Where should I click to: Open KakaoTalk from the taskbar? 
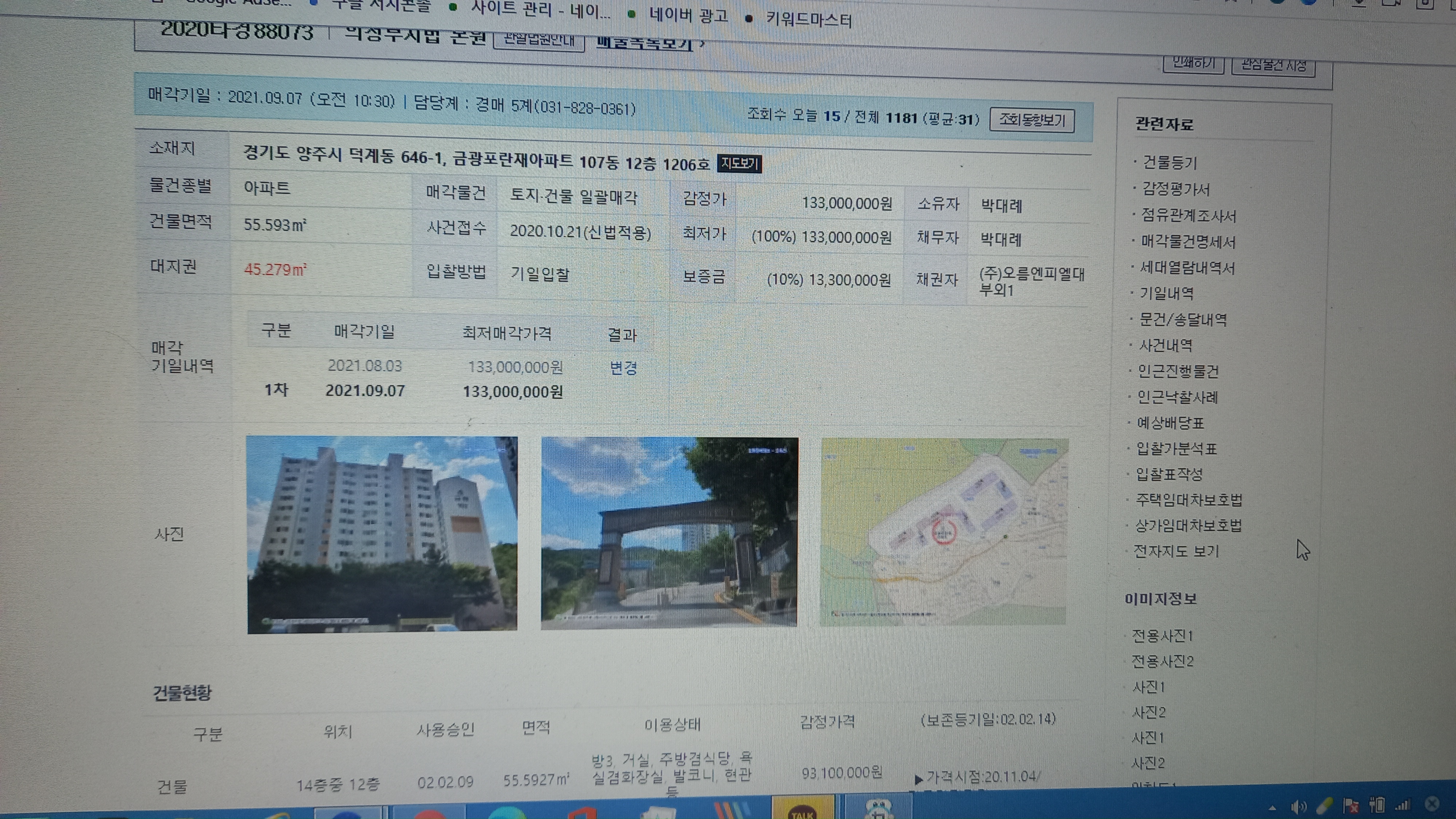click(x=803, y=810)
